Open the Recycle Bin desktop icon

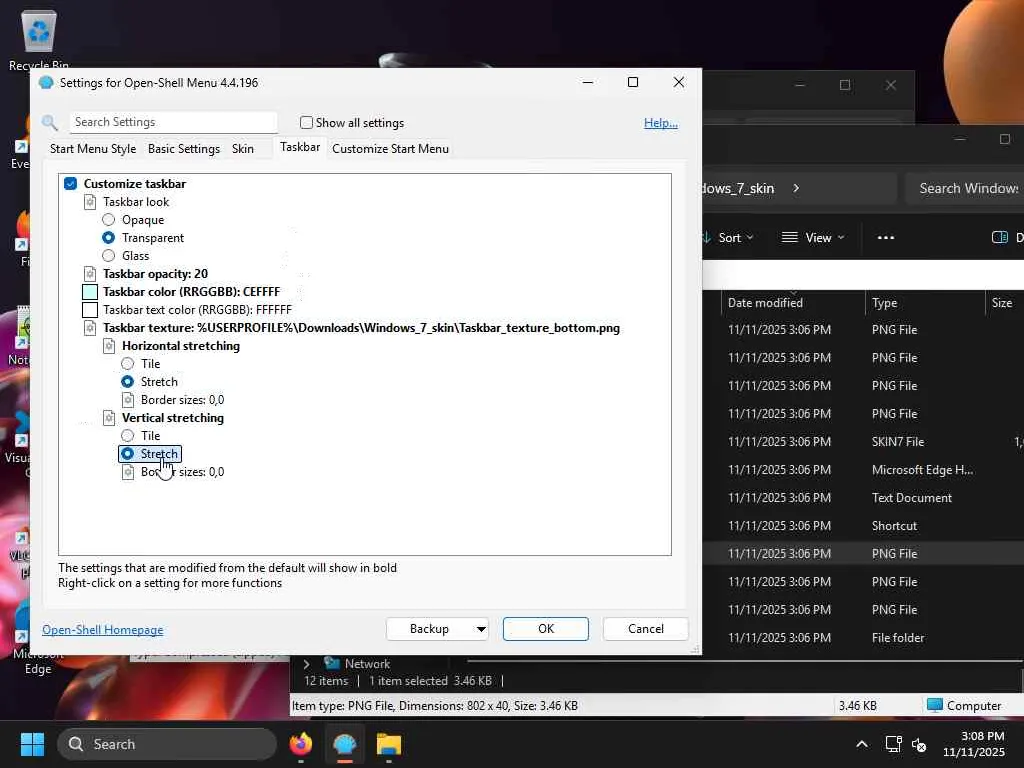(x=39, y=39)
